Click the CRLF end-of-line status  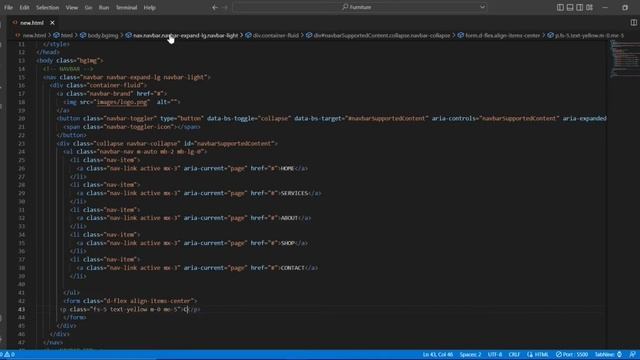514,354
